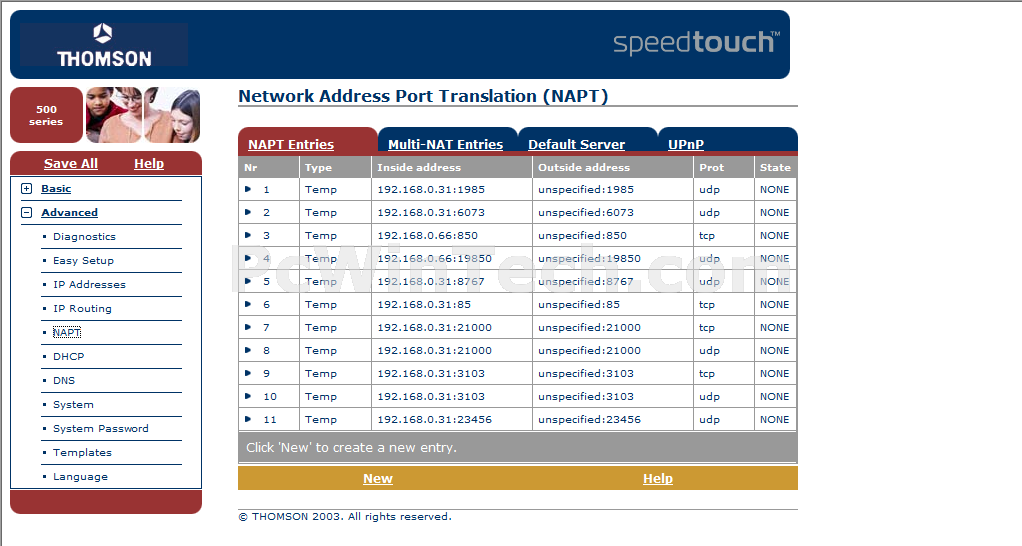
Task: Open details arrow of entry 7
Action: [x=248, y=327]
